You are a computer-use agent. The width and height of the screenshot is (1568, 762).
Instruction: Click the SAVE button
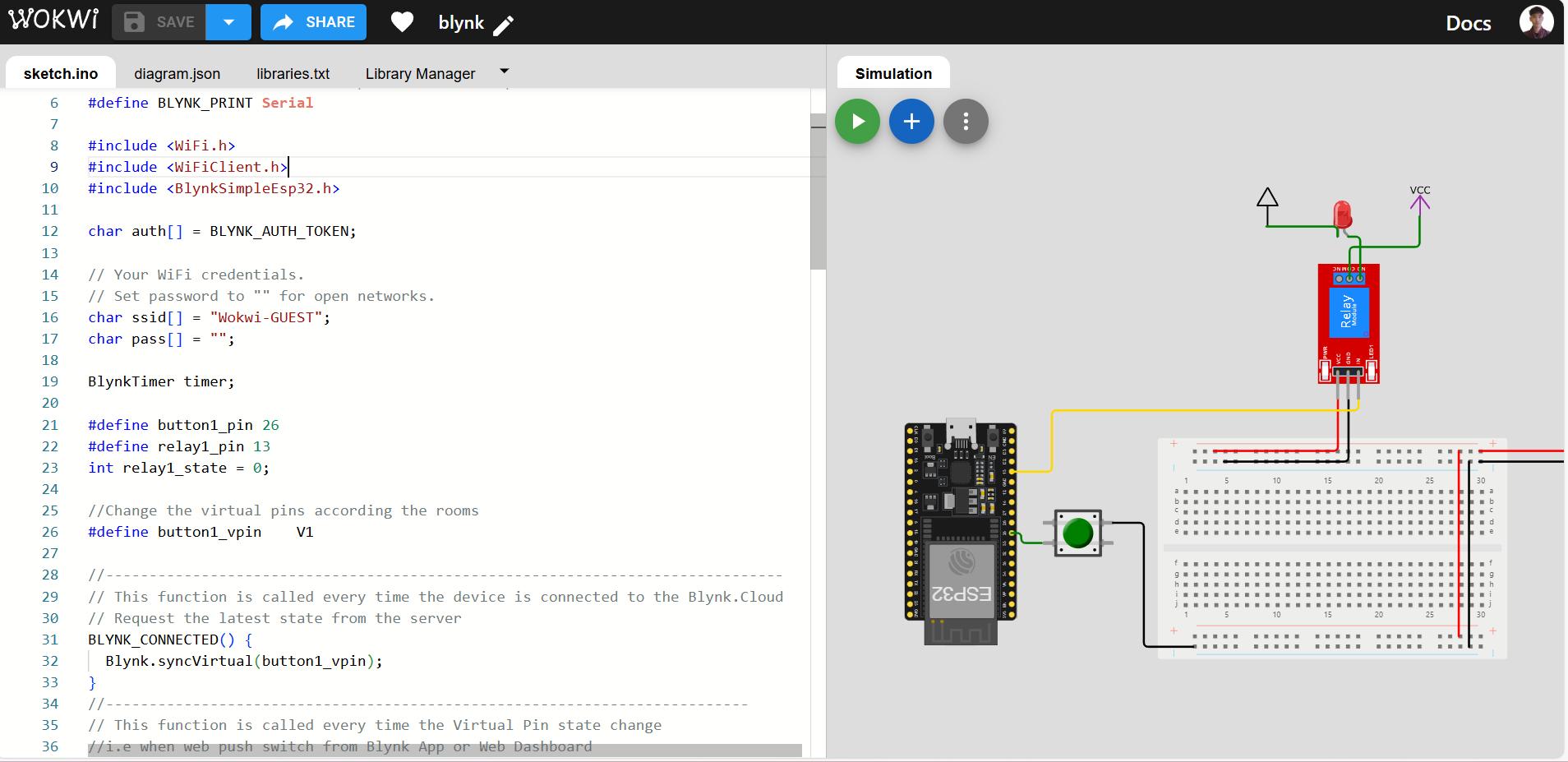point(159,22)
